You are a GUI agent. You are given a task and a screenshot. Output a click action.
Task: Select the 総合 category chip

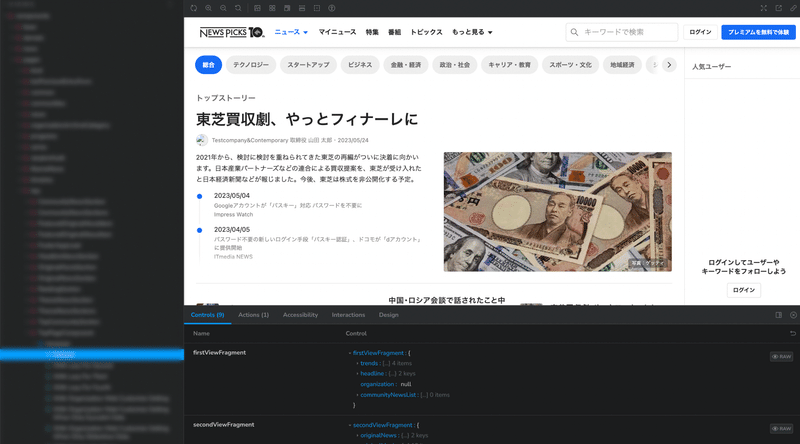tap(208, 65)
